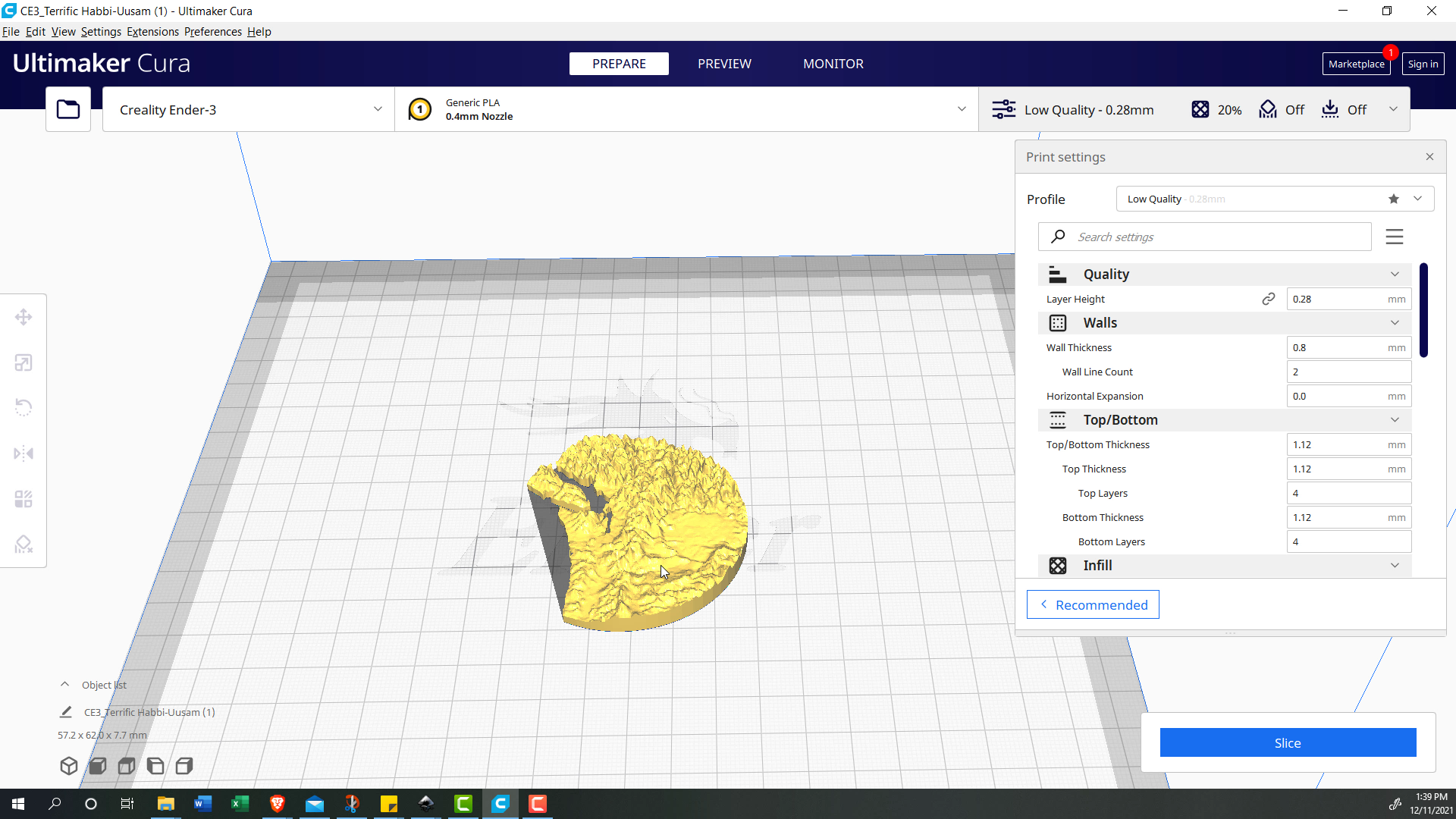Collapse the Walls settings section

point(1394,323)
